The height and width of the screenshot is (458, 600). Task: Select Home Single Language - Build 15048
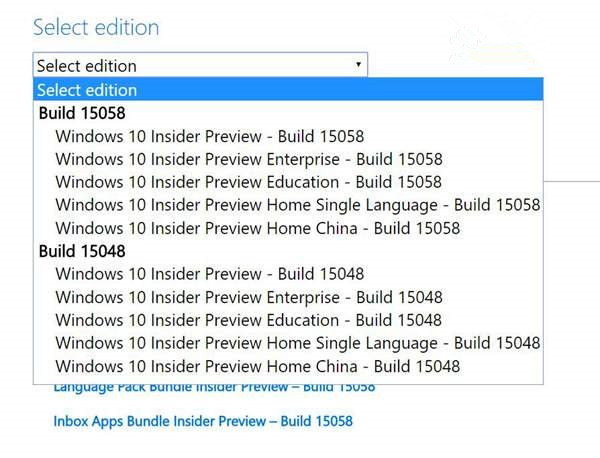(297, 343)
